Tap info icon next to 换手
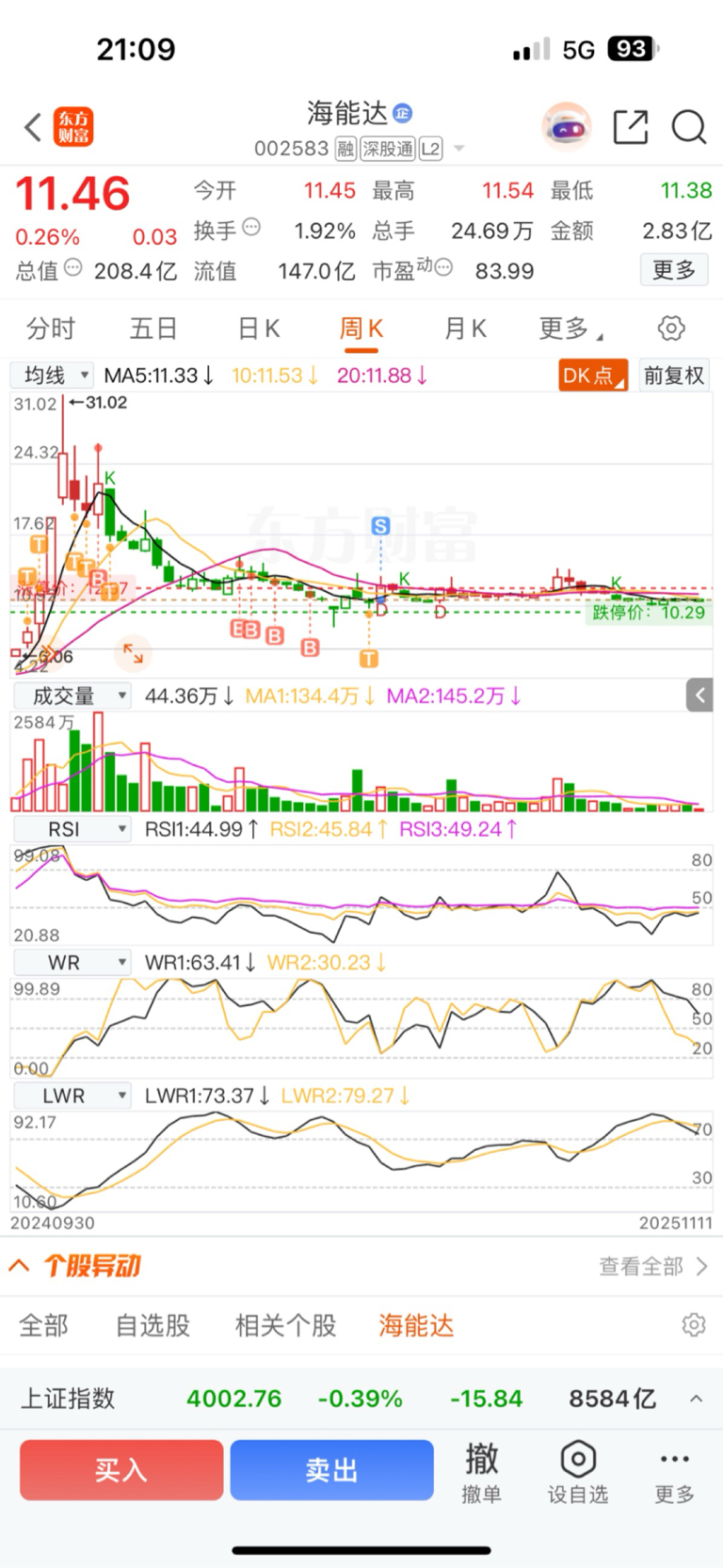 [251, 227]
